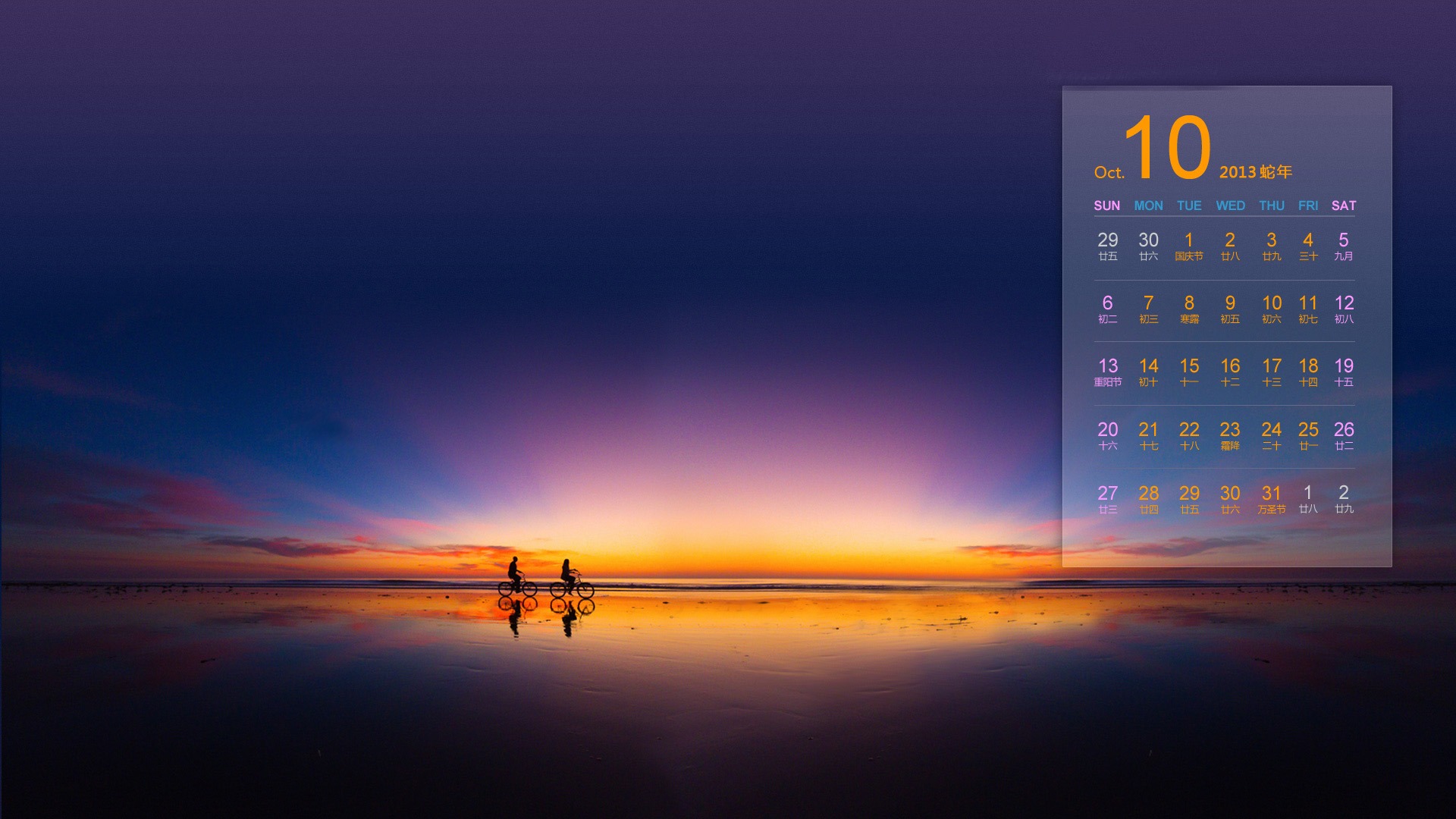Click October 19 in Saturday column
Viewport: 1456px width, 819px height.
[x=1343, y=372]
